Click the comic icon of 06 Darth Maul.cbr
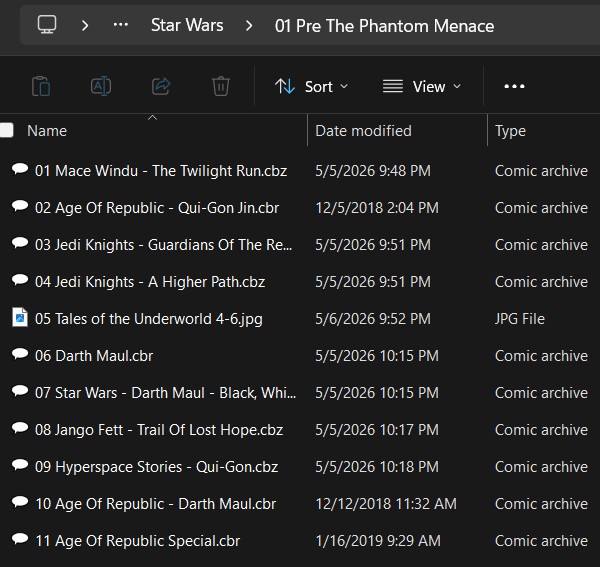600x567 pixels. (20, 354)
